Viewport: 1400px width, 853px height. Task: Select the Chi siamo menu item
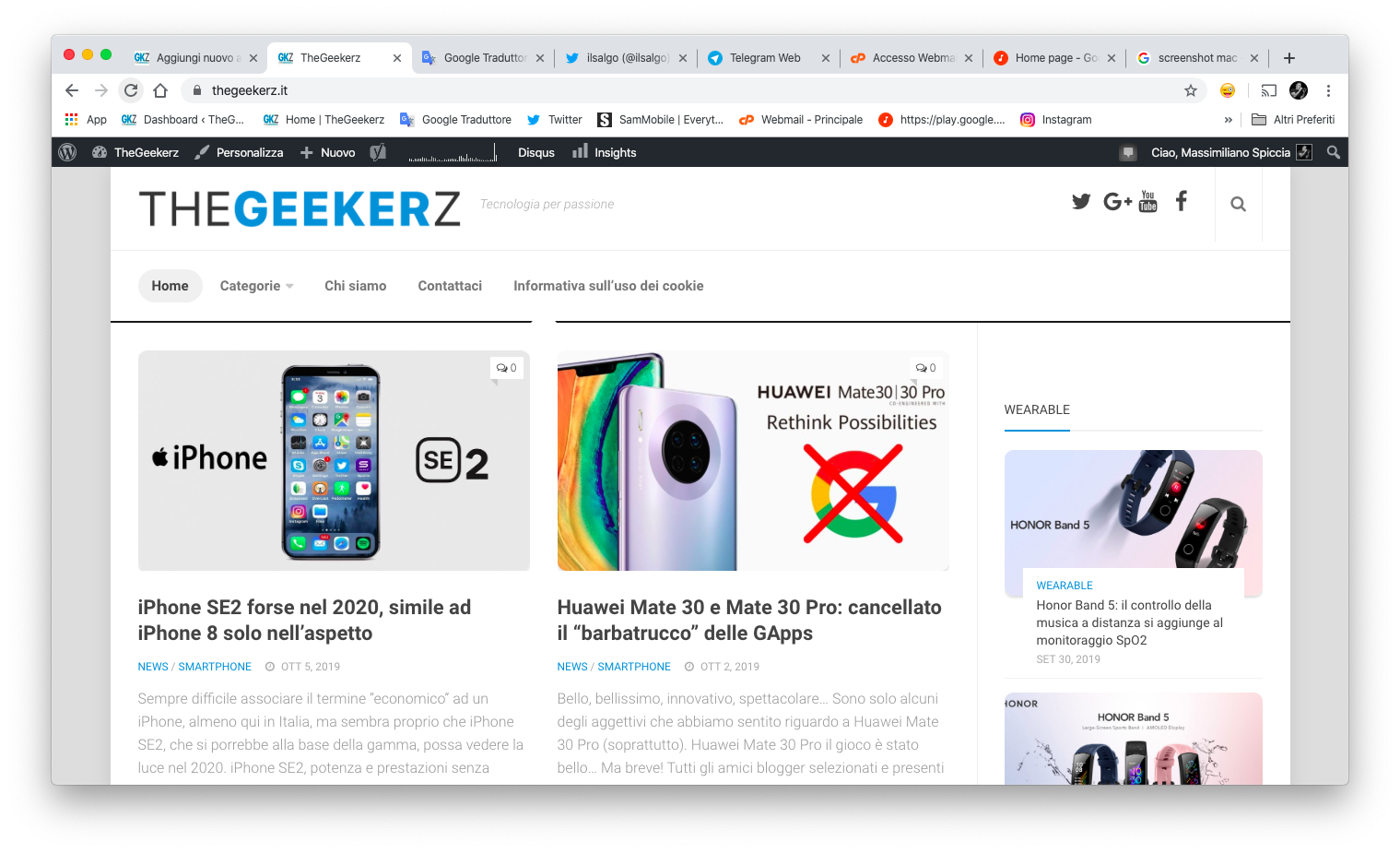point(355,286)
